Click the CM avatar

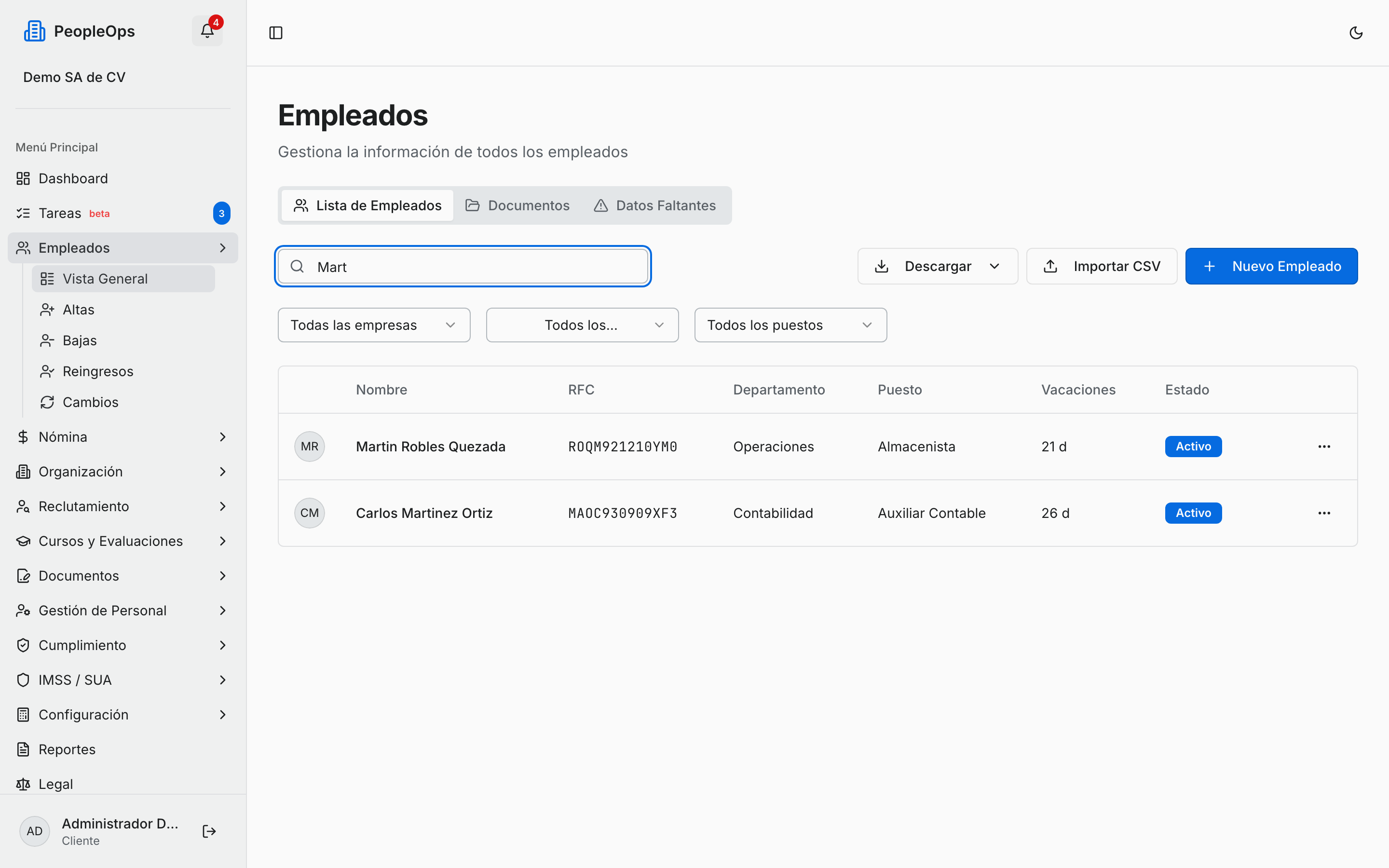coord(309,513)
